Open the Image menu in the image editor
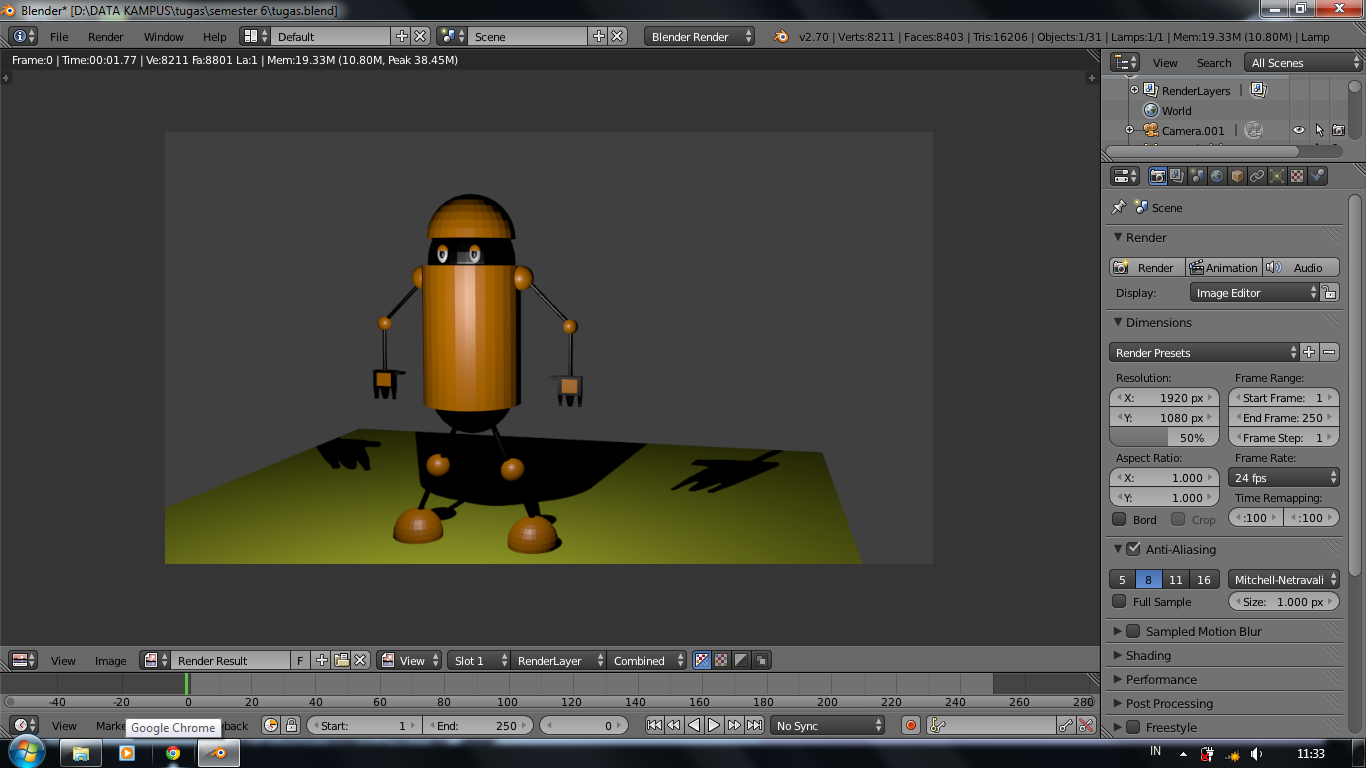The height and width of the screenshot is (768, 1366). pos(110,660)
